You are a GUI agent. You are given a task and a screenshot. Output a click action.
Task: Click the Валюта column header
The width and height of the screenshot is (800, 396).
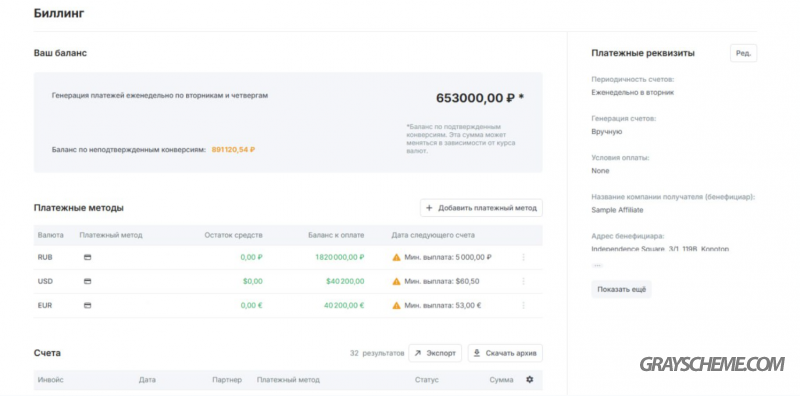(51, 235)
